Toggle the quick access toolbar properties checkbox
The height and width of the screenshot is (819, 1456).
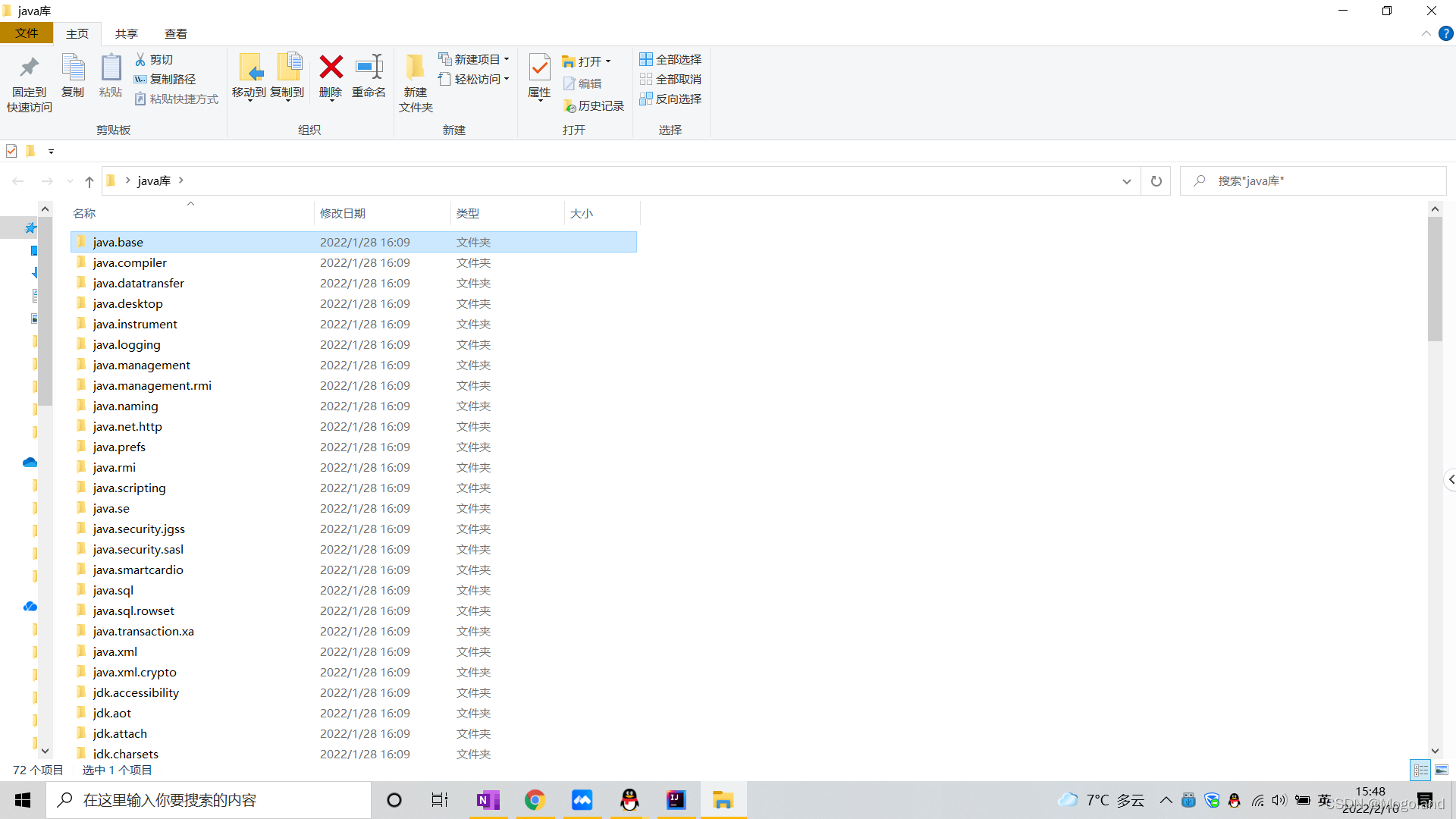point(11,151)
